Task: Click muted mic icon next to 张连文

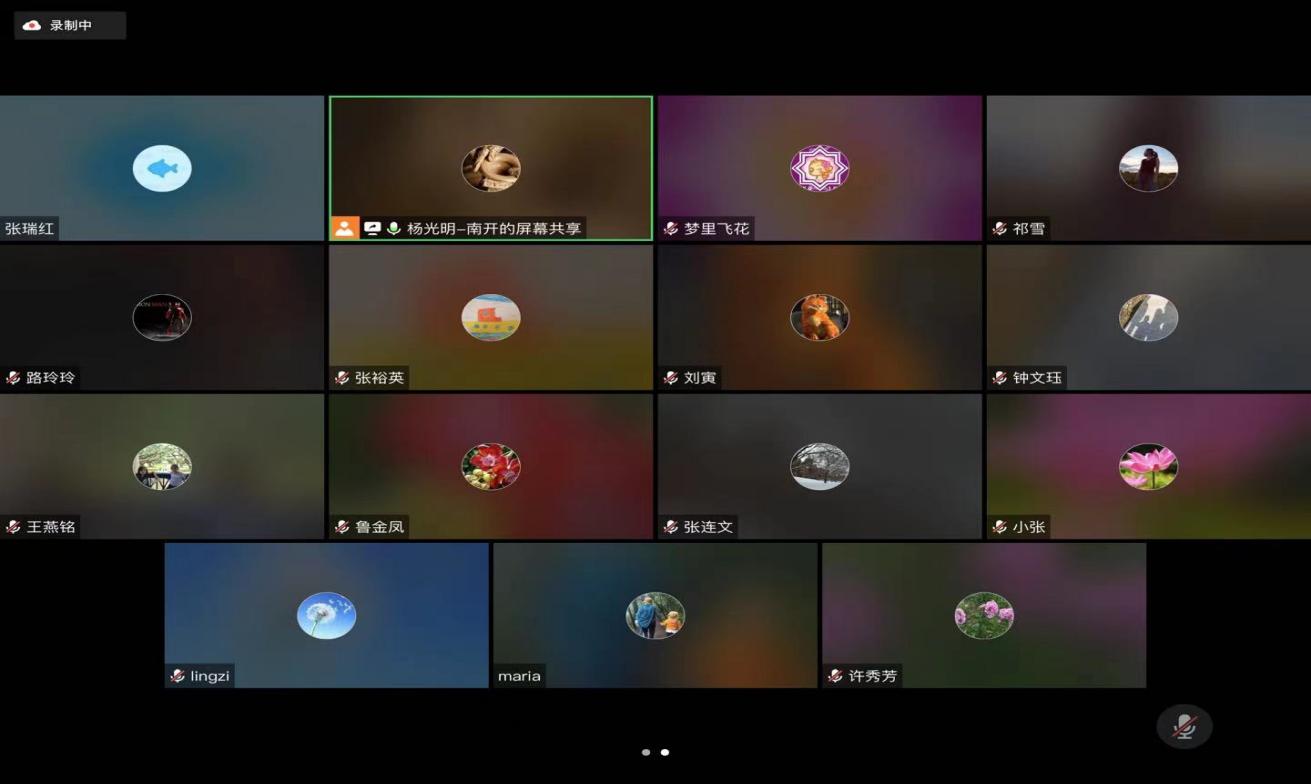Action: click(671, 527)
